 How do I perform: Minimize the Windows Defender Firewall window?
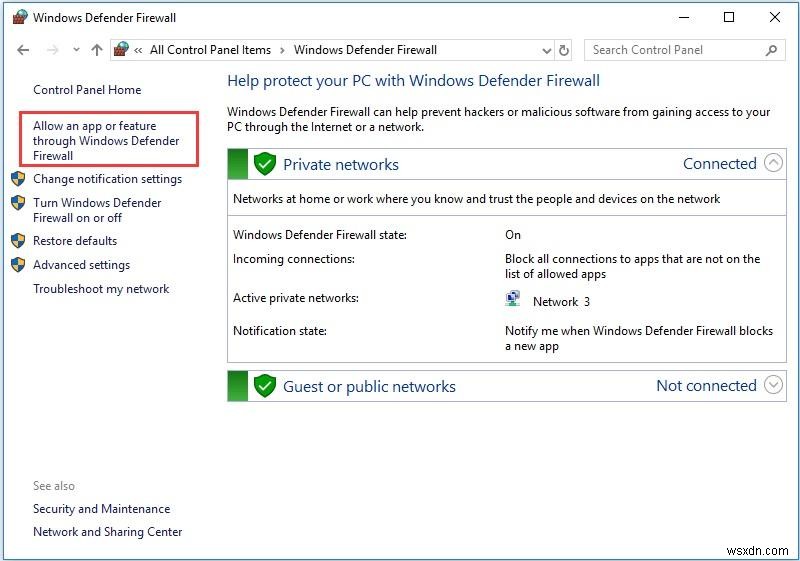tap(684, 17)
